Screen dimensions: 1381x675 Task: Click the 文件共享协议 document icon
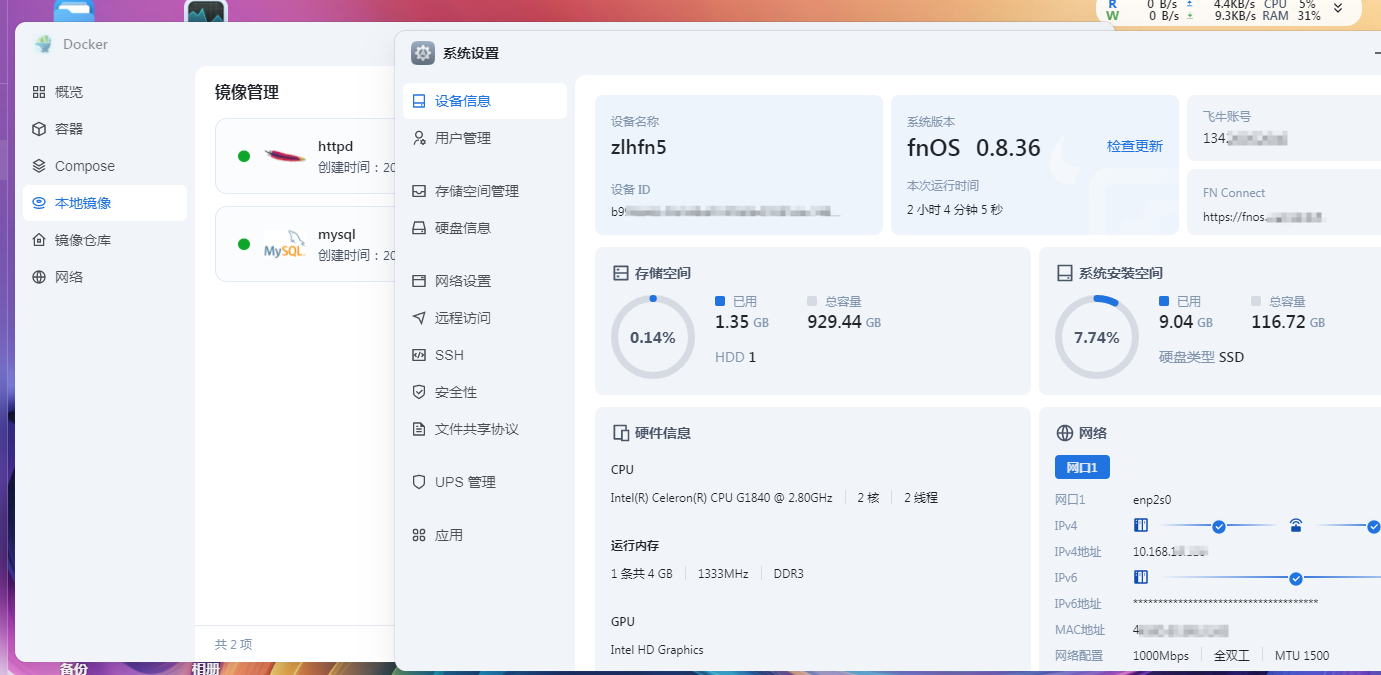click(419, 429)
